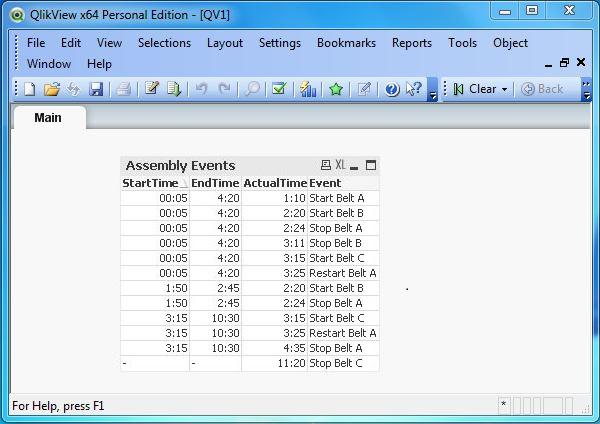Activate the What's This help cursor icon

[414, 89]
